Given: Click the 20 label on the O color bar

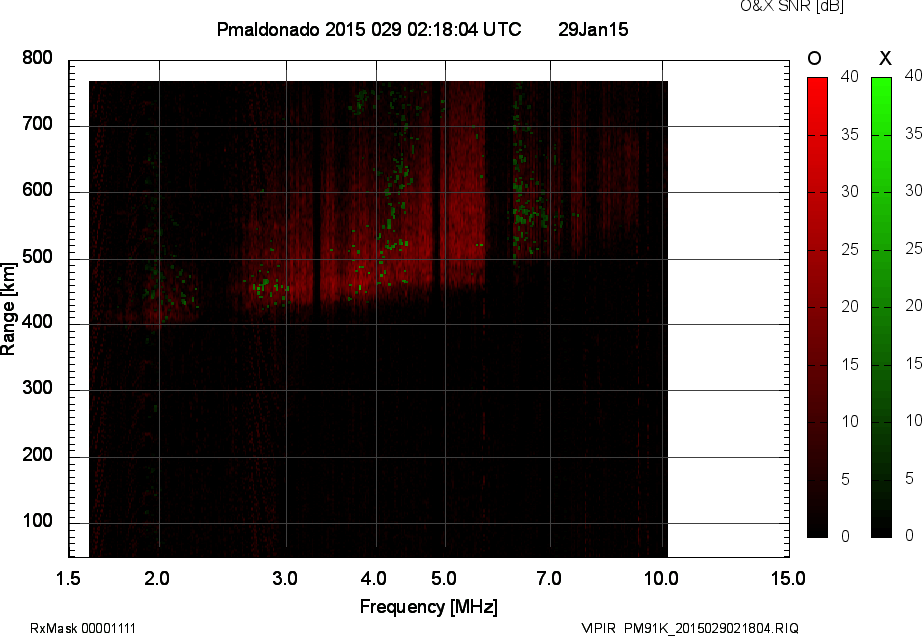Looking at the screenshot, I should [x=850, y=306].
